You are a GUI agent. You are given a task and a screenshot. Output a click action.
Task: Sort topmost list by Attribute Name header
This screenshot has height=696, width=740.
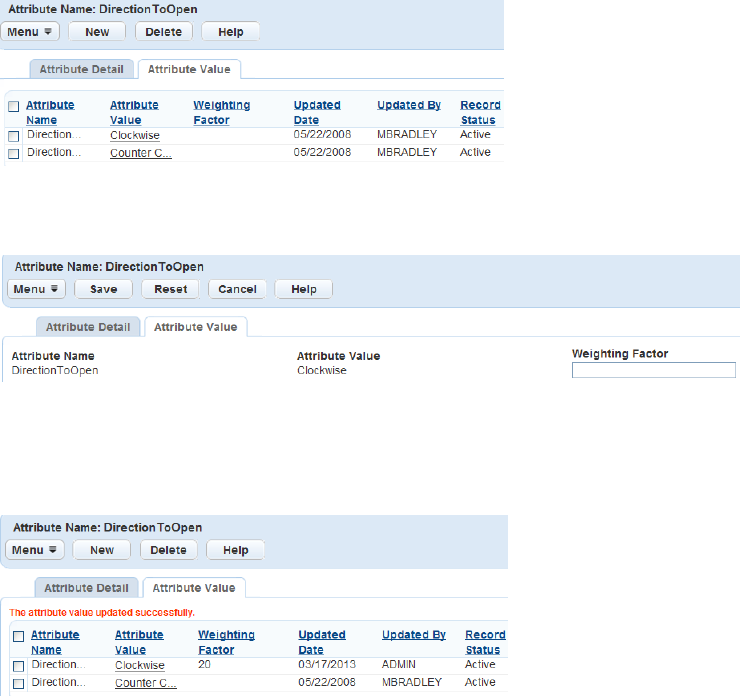[x=50, y=112]
